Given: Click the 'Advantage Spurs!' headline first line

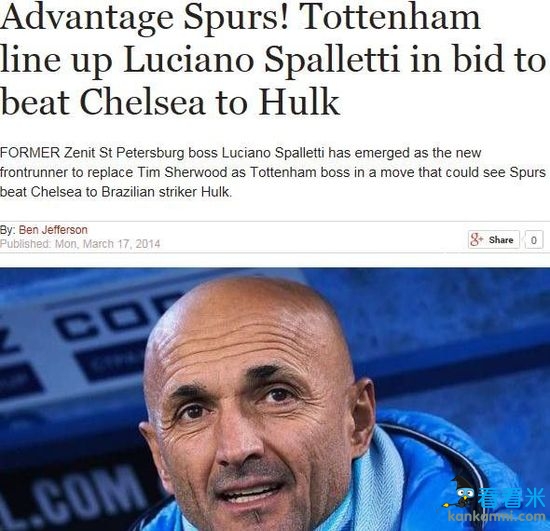Looking at the screenshot, I should 240,18.
